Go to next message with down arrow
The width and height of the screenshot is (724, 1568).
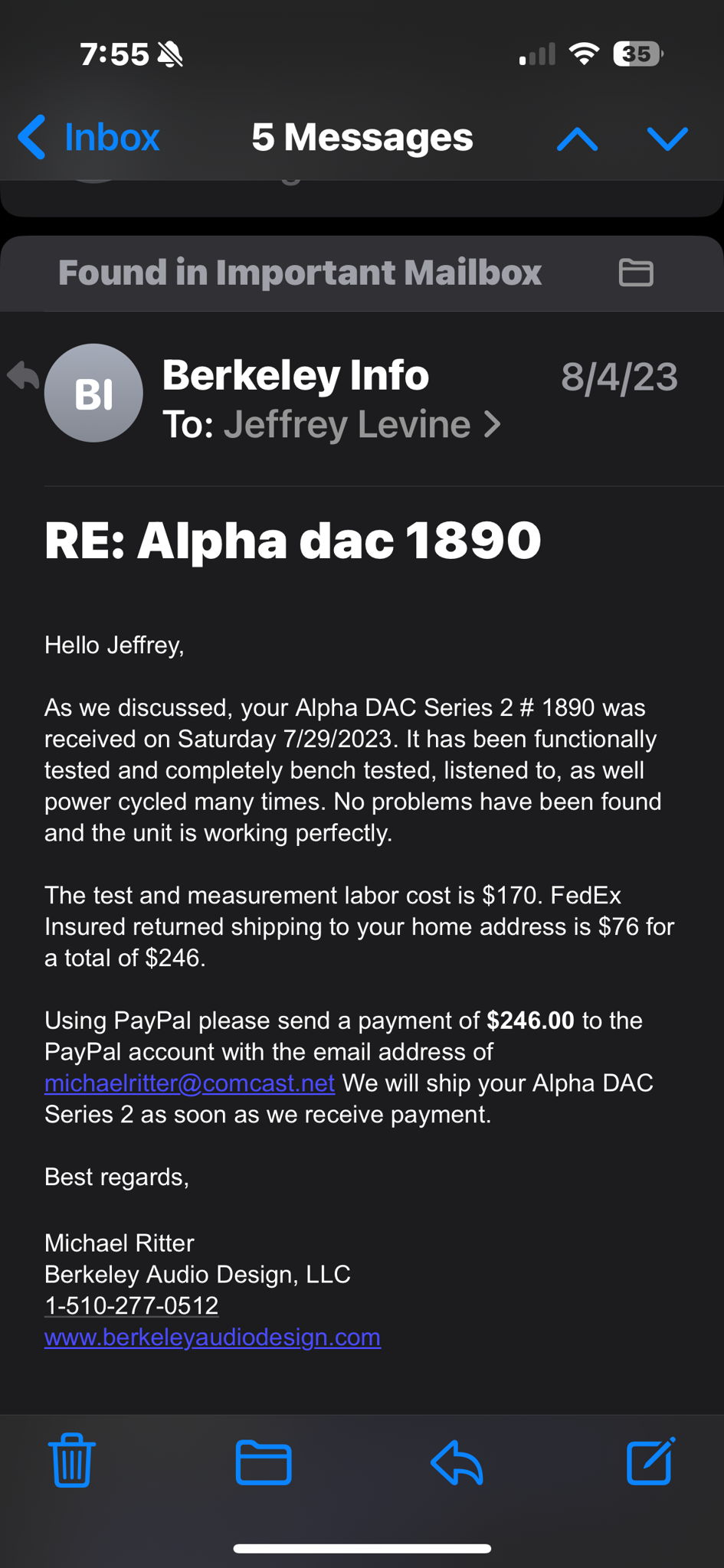click(x=667, y=139)
